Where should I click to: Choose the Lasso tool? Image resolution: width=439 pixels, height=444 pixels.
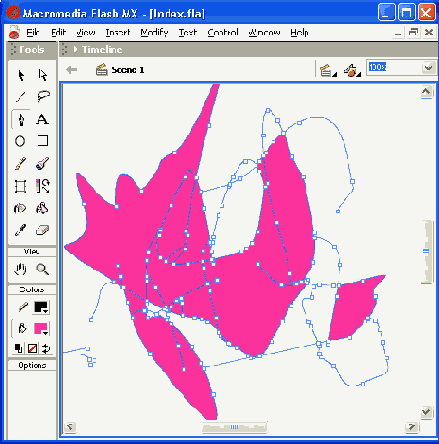(x=43, y=97)
